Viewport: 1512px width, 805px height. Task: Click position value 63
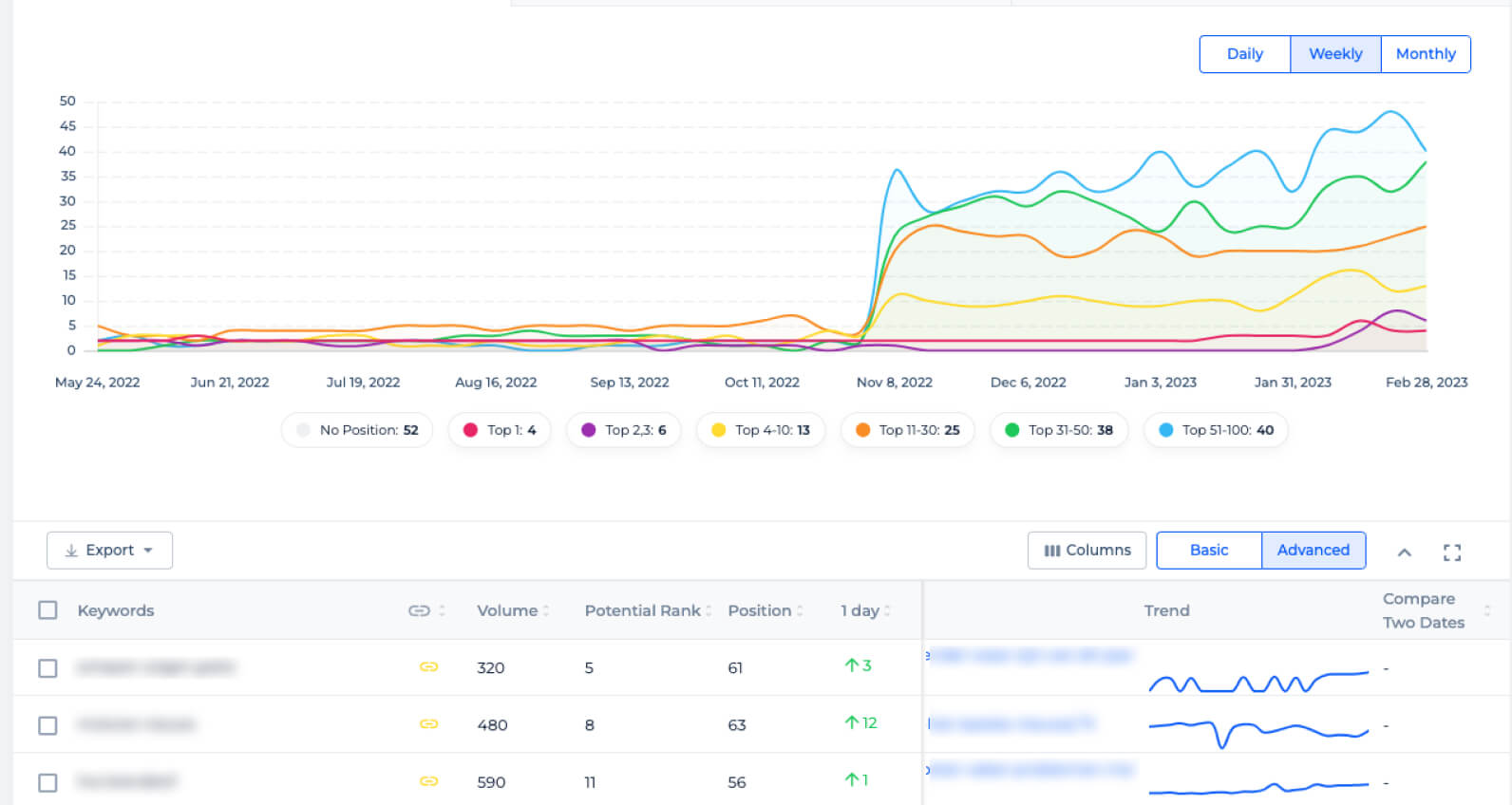[x=737, y=725]
